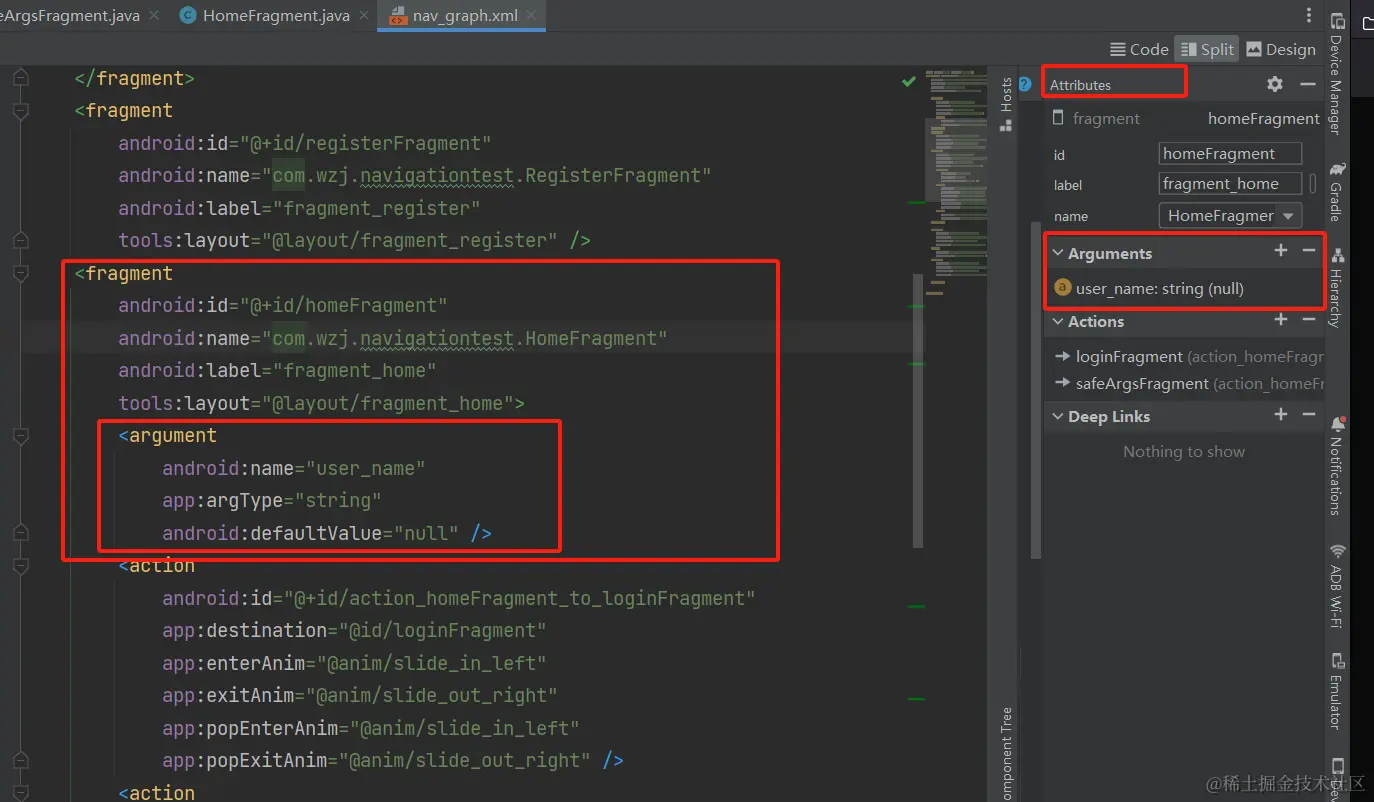
Task: Switch to the nav_graph.xml editor tab
Action: pos(460,16)
